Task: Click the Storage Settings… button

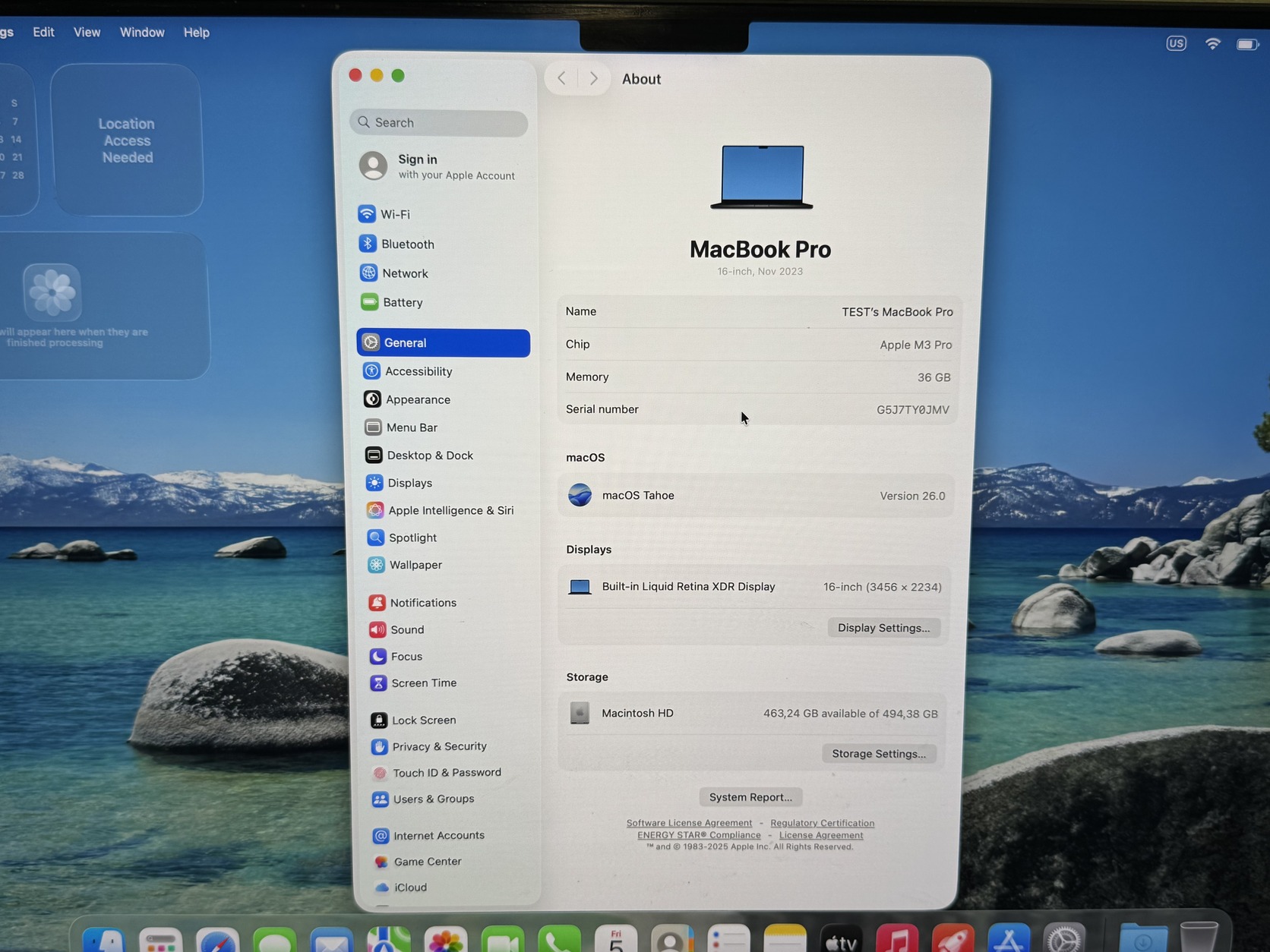Action: pyautogui.click(x=879, y=754)
